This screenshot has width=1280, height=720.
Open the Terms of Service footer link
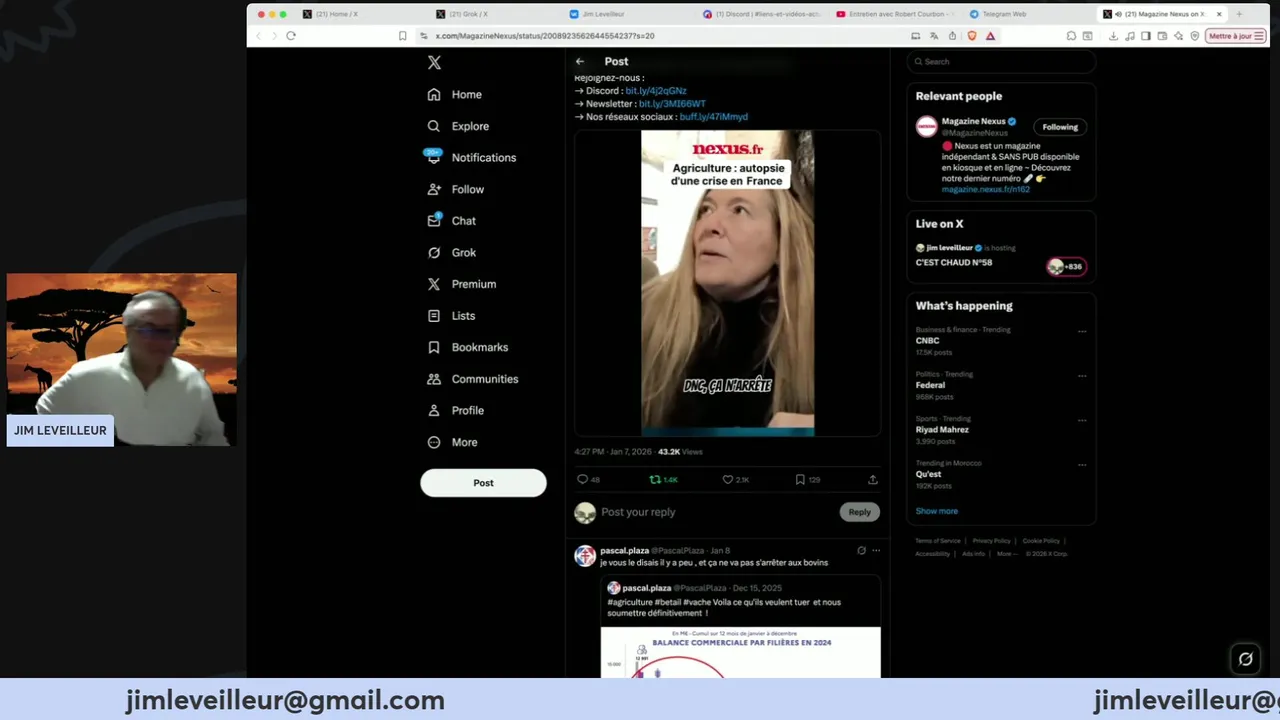point(938,541)
